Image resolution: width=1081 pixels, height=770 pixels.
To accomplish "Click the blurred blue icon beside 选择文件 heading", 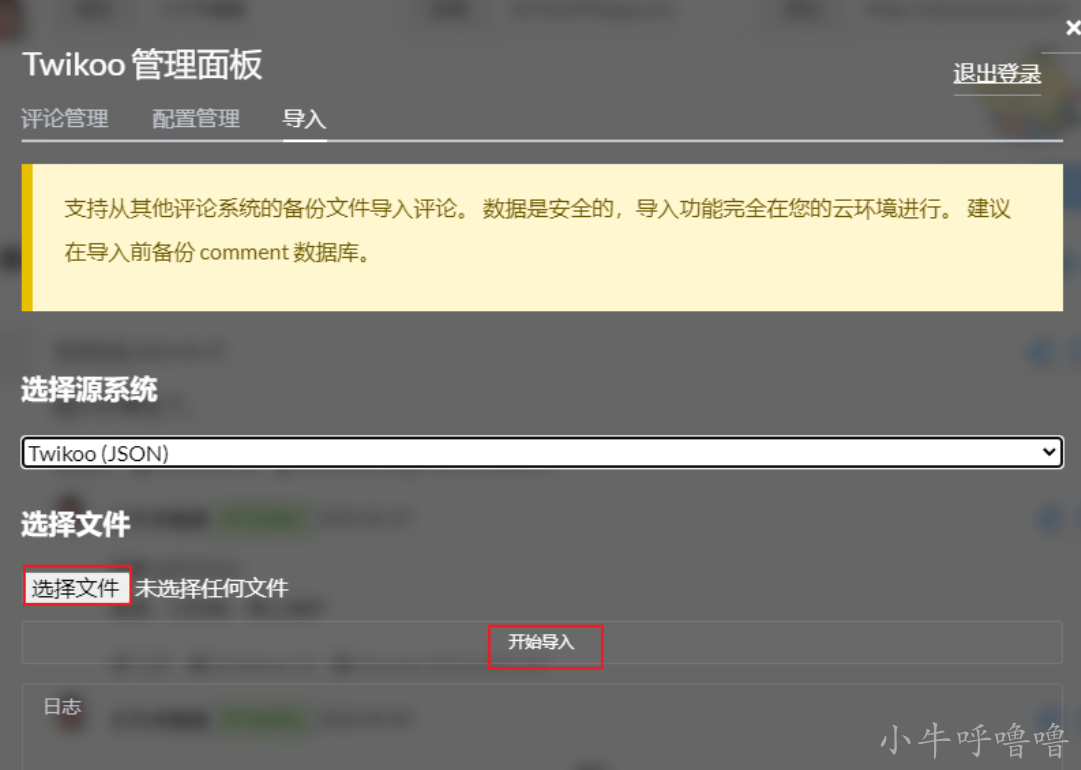I will pyautogui.click(x=1051, y=518).
